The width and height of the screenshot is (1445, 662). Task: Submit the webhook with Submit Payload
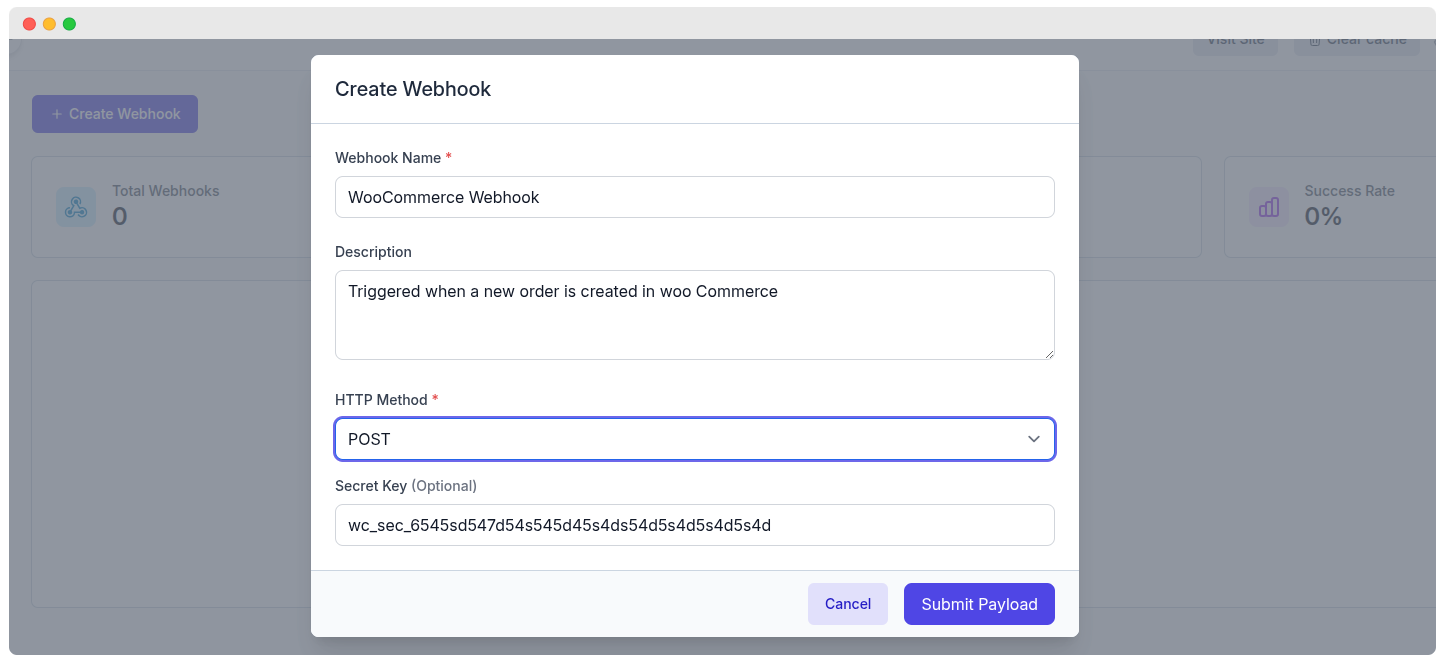[979, 604]
